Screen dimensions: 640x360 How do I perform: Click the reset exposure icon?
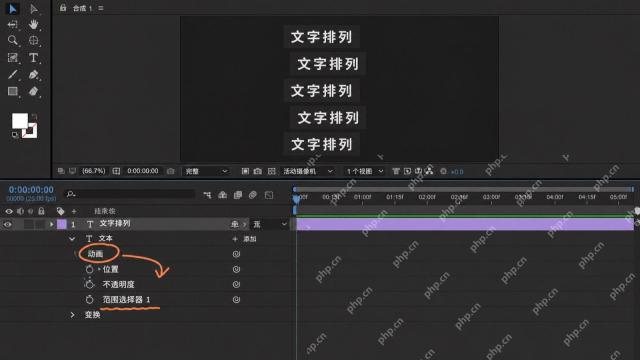click(x=443, y=171)
